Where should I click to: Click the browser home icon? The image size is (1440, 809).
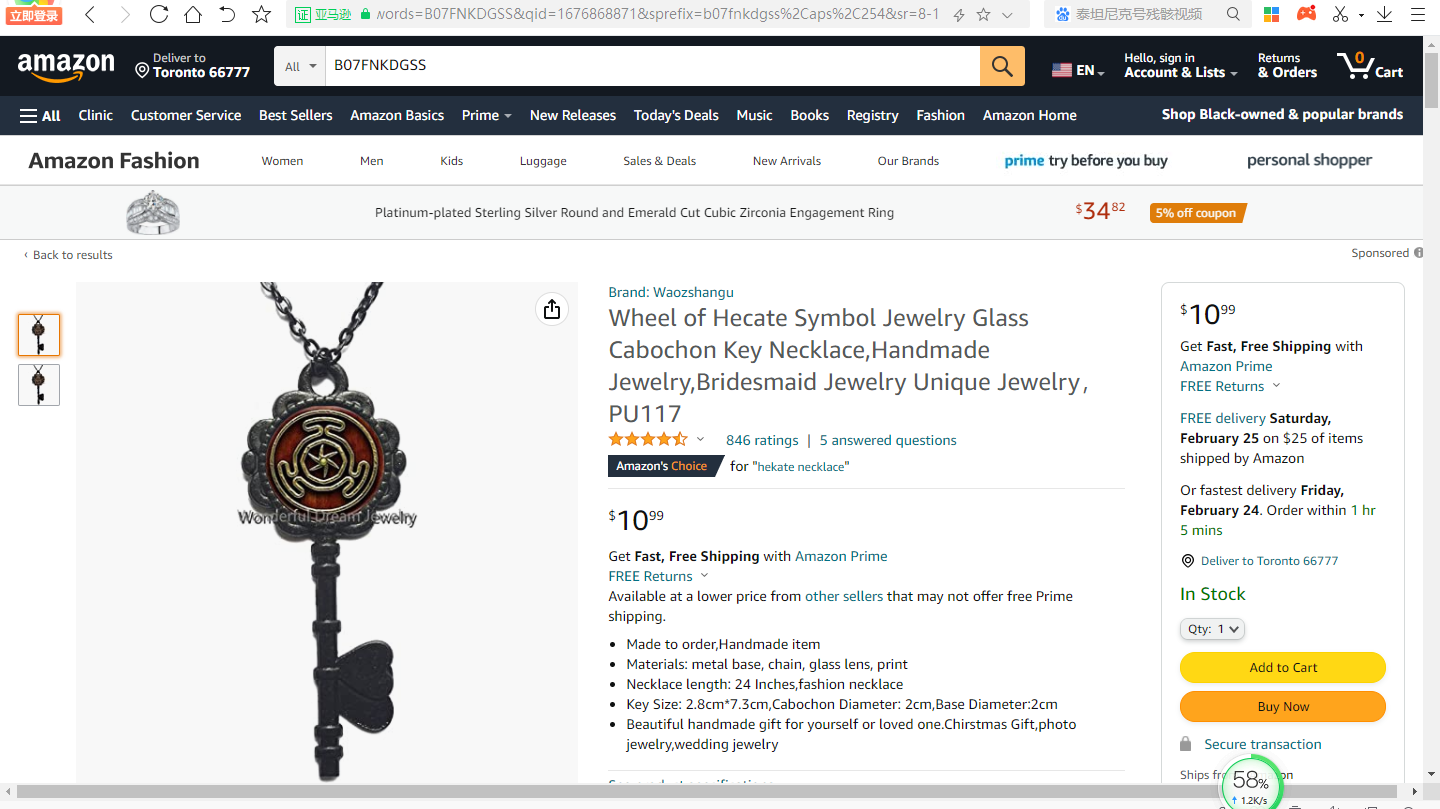[x=193, y=14]
